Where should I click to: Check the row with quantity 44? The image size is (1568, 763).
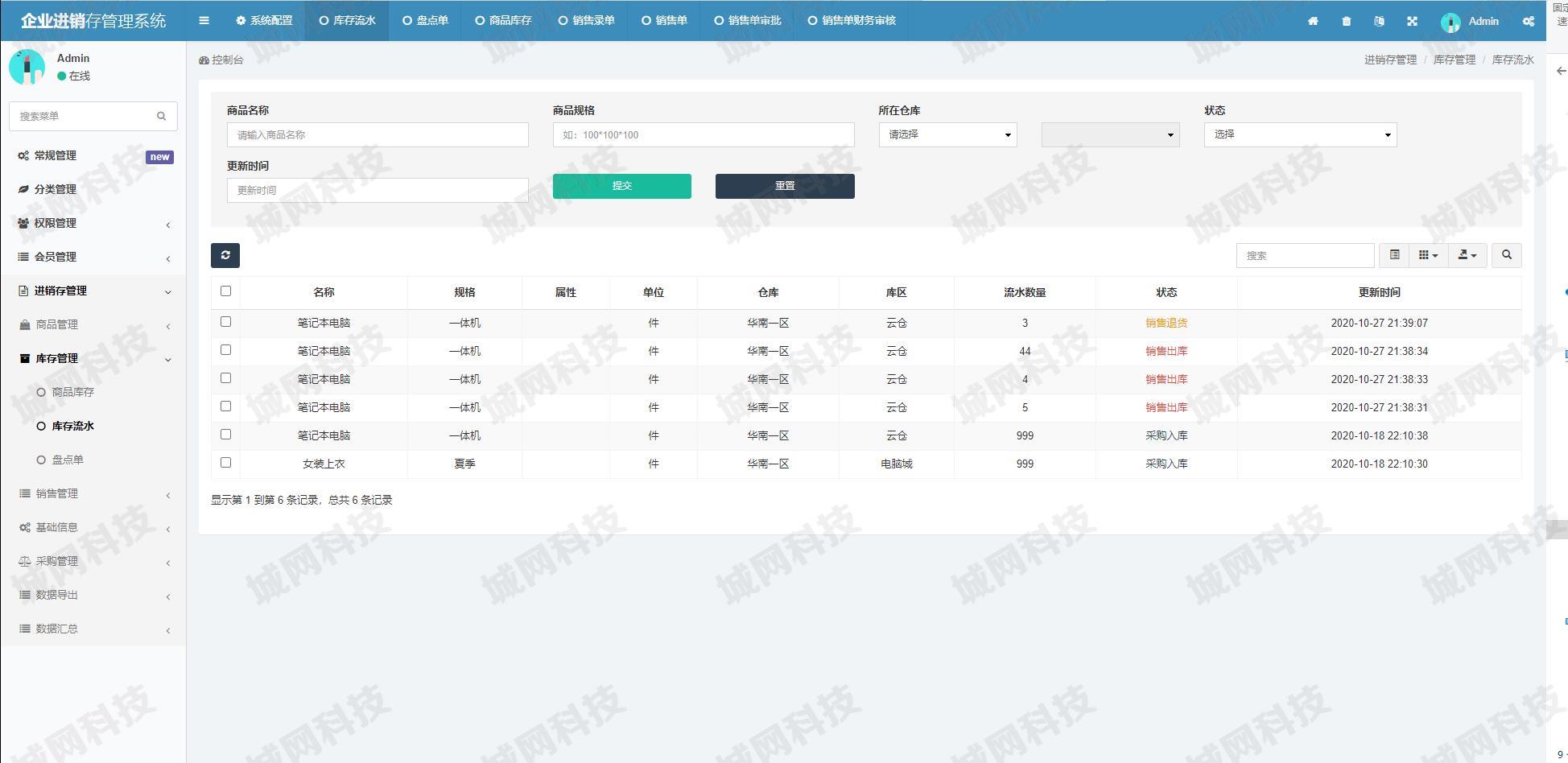(225, 350)
